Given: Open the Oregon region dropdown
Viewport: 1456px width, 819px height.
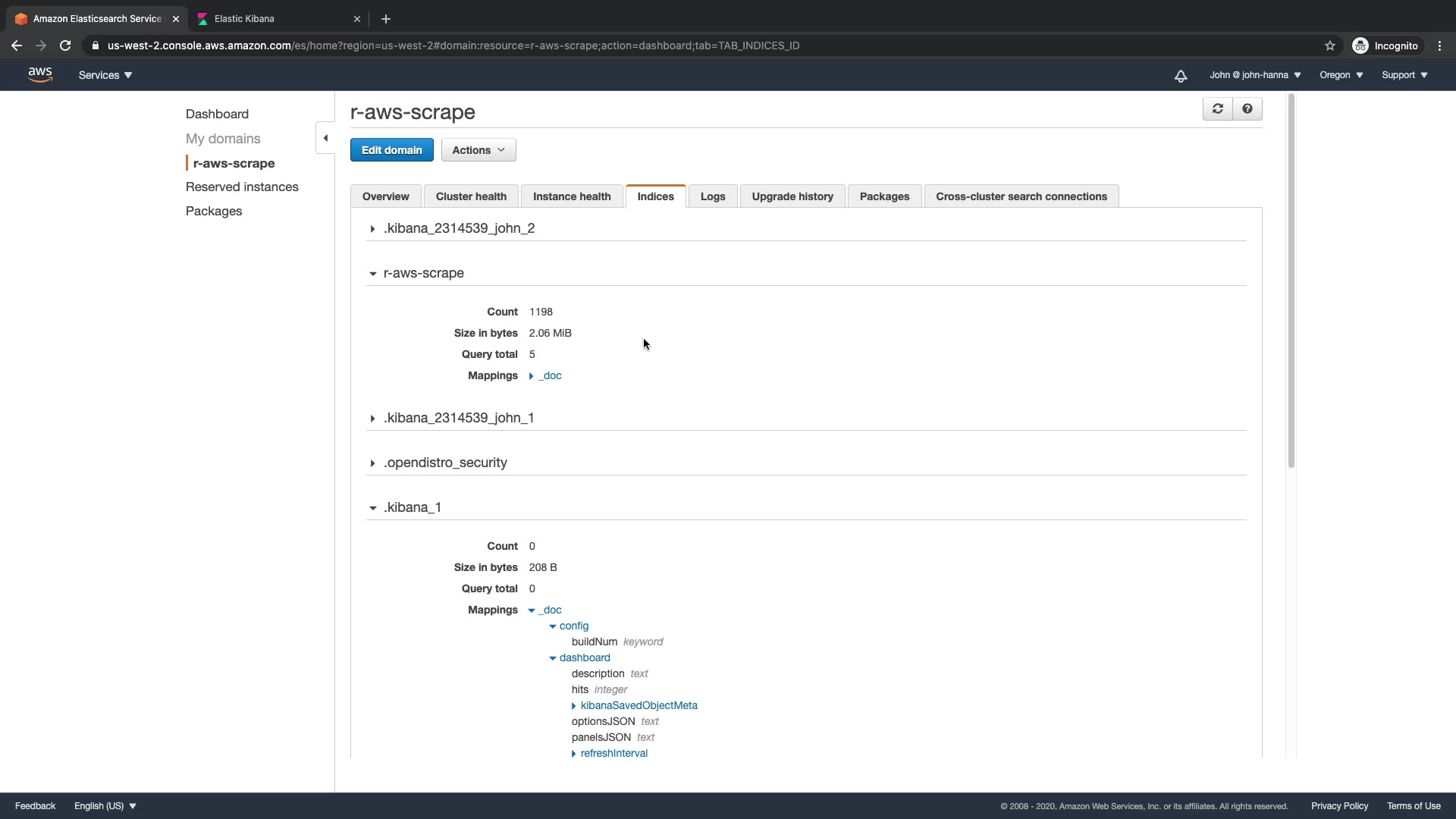Looking at the screenshot, I should 1341,75.
